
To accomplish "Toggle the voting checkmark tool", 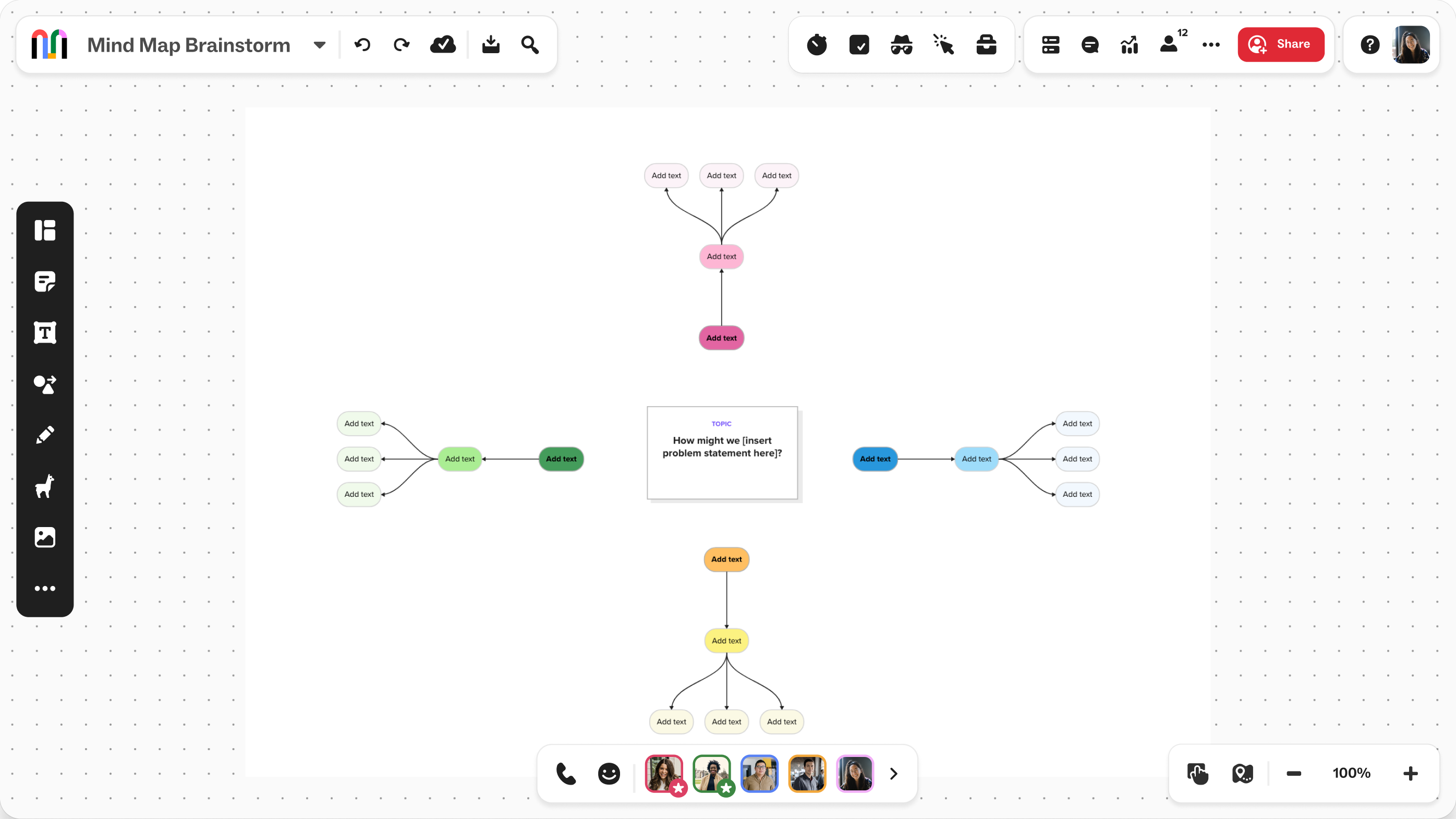I will (859, 45).
